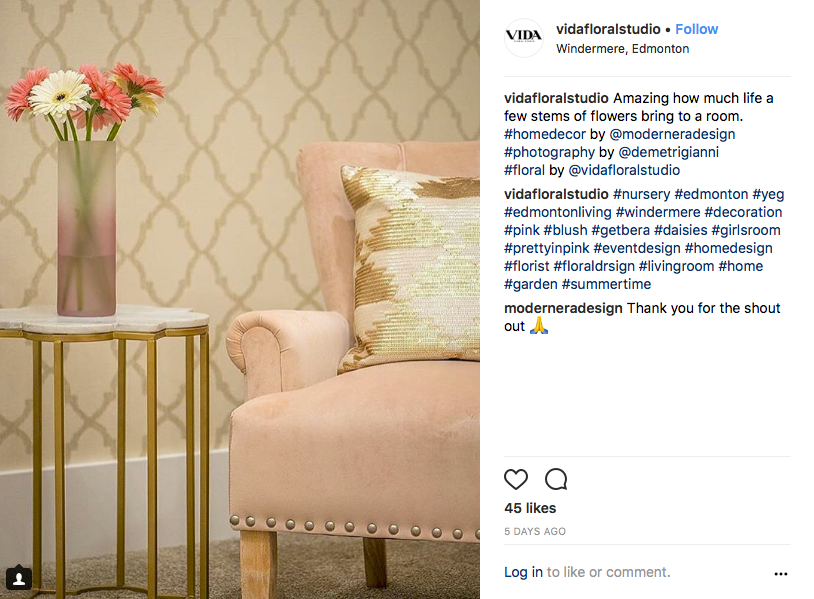Open comments via the speech bubble icon

point(556,479)
